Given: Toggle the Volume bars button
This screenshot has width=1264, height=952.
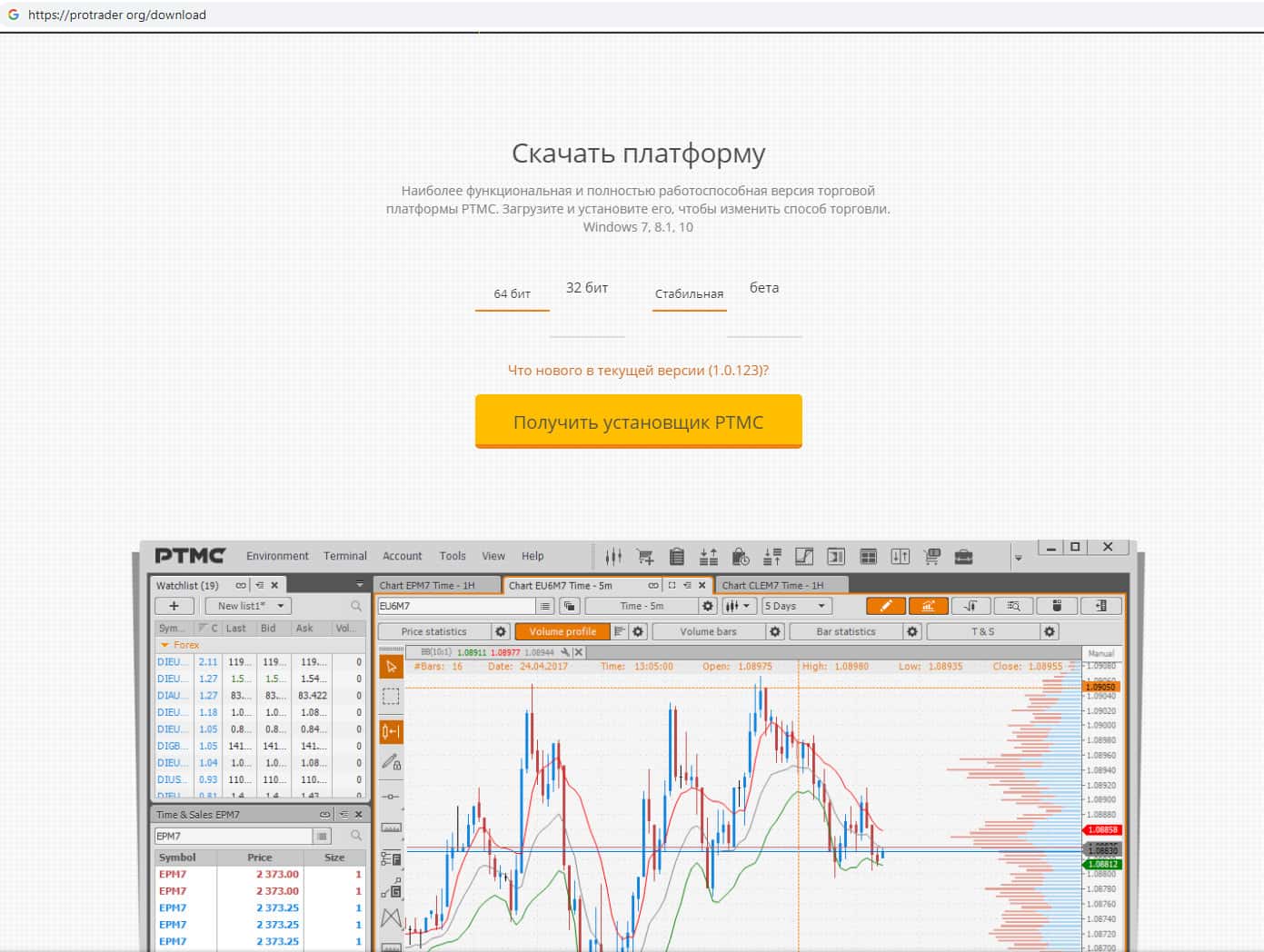Looking at the screenshot, I should [x=709, y=631].
